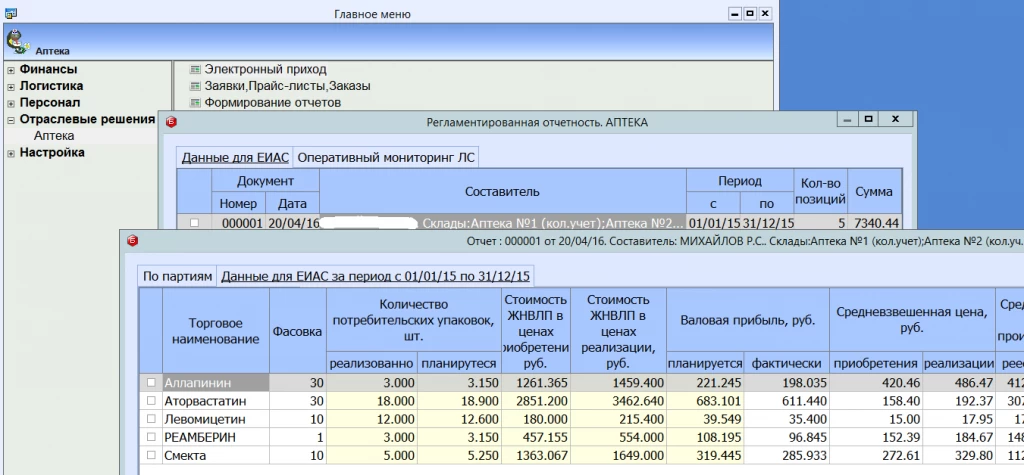Click the Аторвастатин name cell
Screen dimensions: 1024x475
[x=216, y=401]
